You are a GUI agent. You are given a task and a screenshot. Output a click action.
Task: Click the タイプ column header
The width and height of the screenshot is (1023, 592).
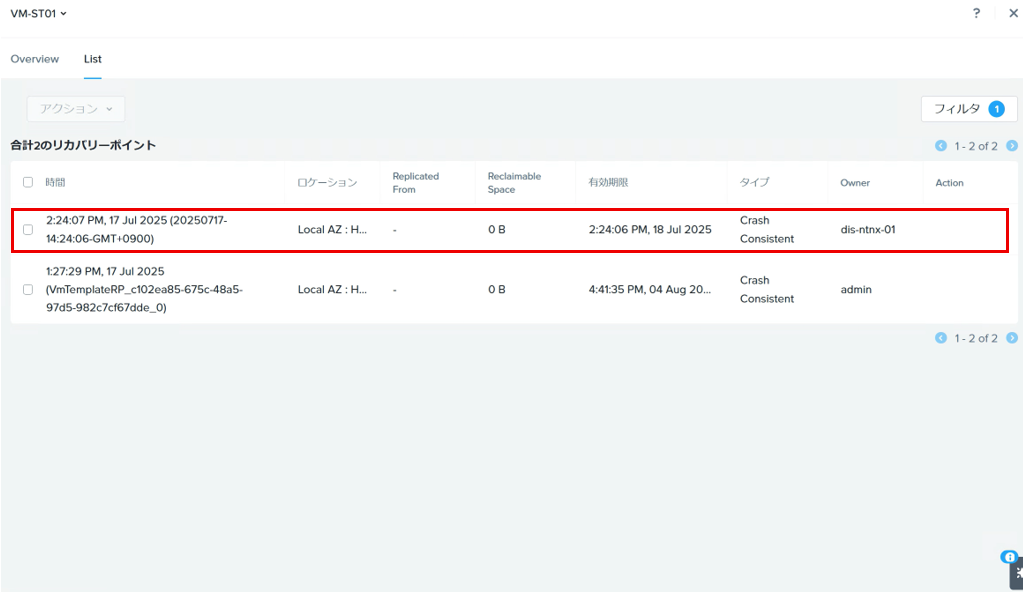(x=754, y=182)
